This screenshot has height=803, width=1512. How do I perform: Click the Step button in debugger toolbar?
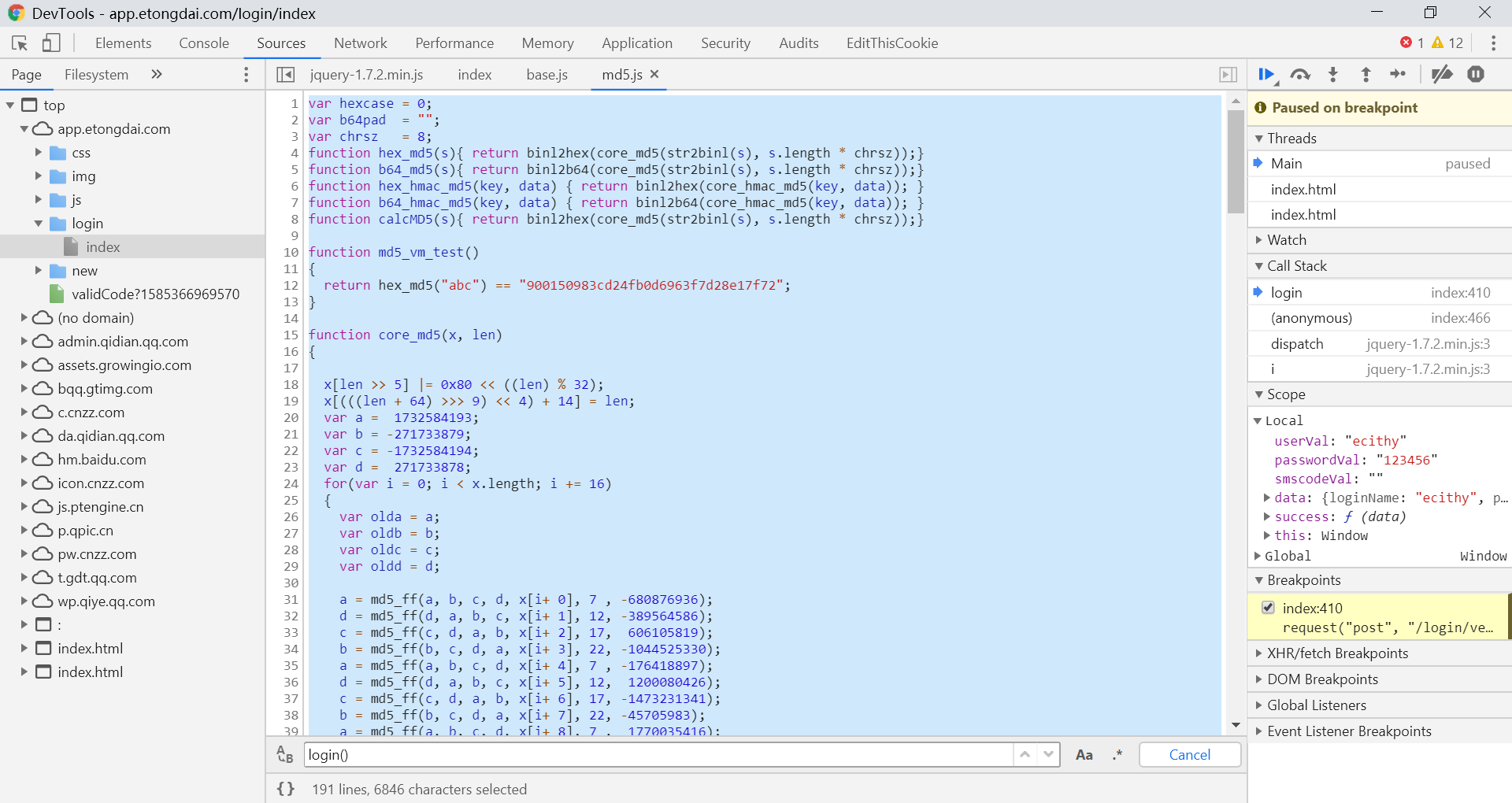(x=1399, y=74)
